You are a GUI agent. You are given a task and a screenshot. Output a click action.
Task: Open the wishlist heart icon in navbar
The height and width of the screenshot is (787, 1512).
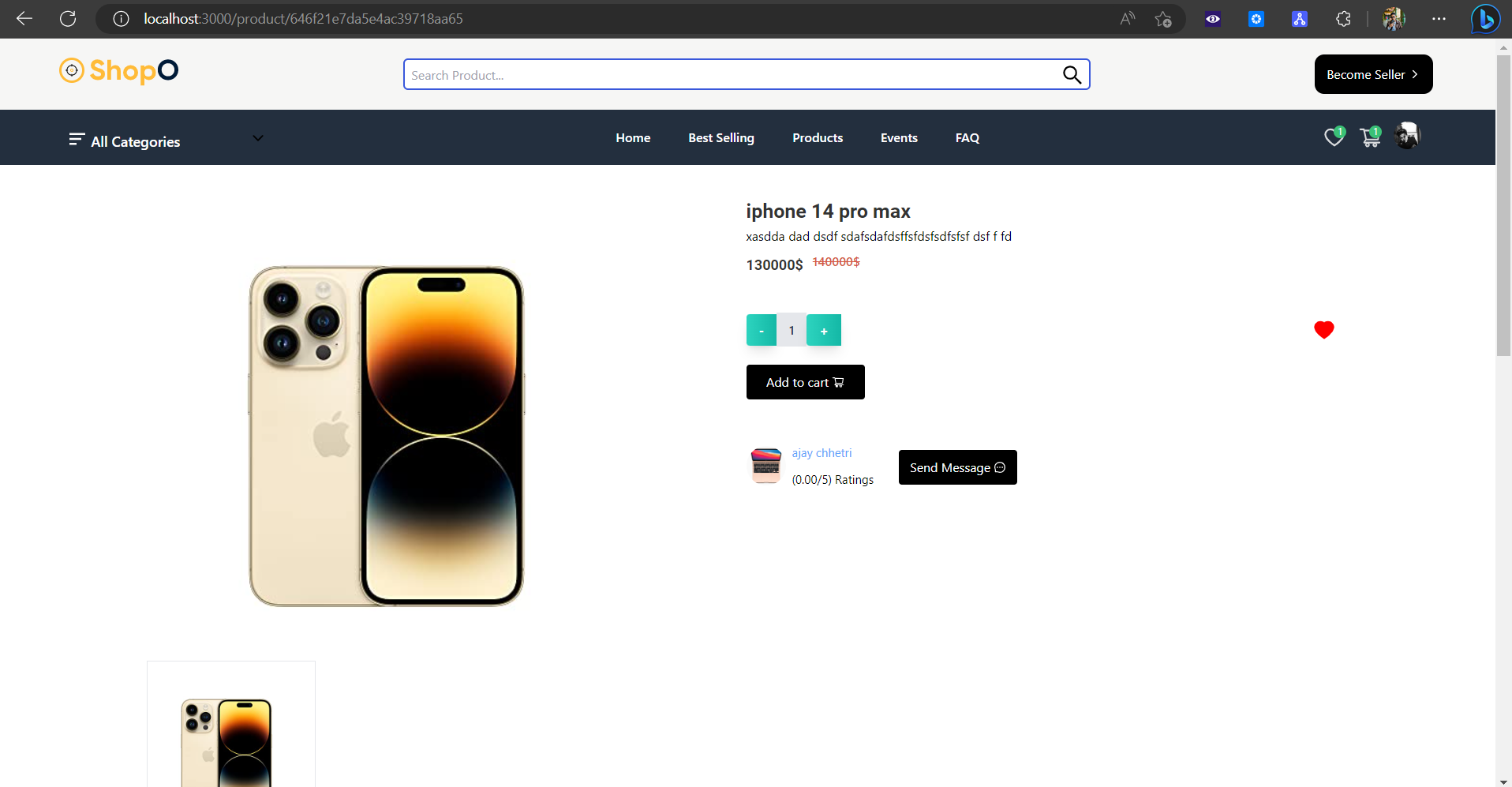click(1334, 137)
